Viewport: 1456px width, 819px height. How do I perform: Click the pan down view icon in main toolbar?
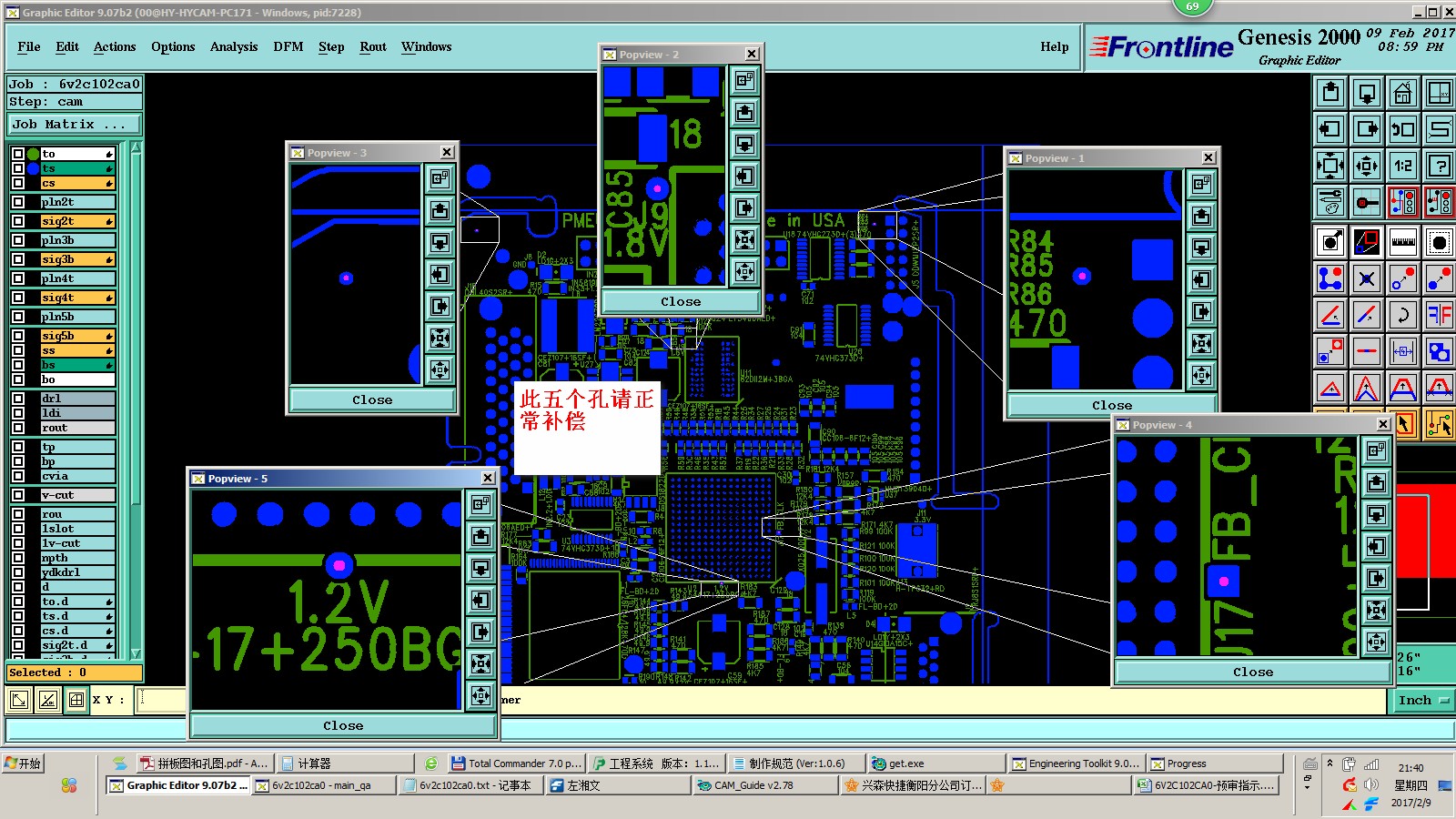tap(1367, 93)
